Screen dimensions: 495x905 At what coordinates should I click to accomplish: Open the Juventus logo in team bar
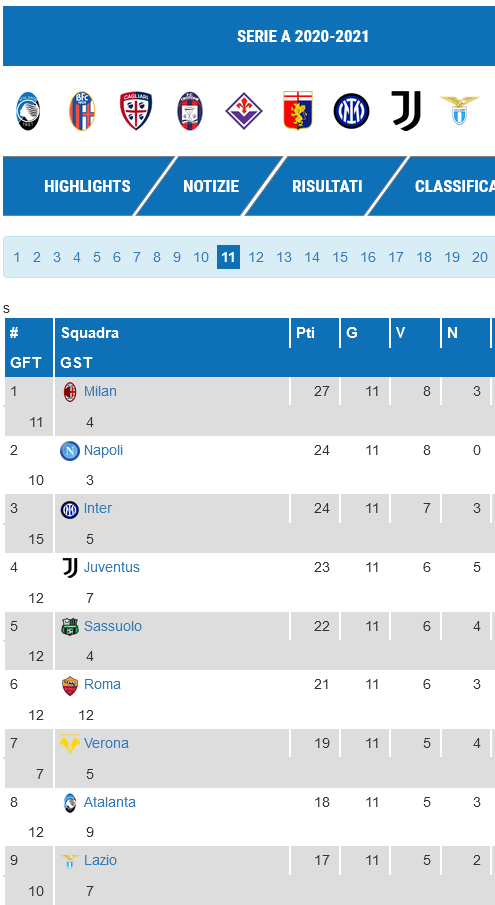pos(406,111)
